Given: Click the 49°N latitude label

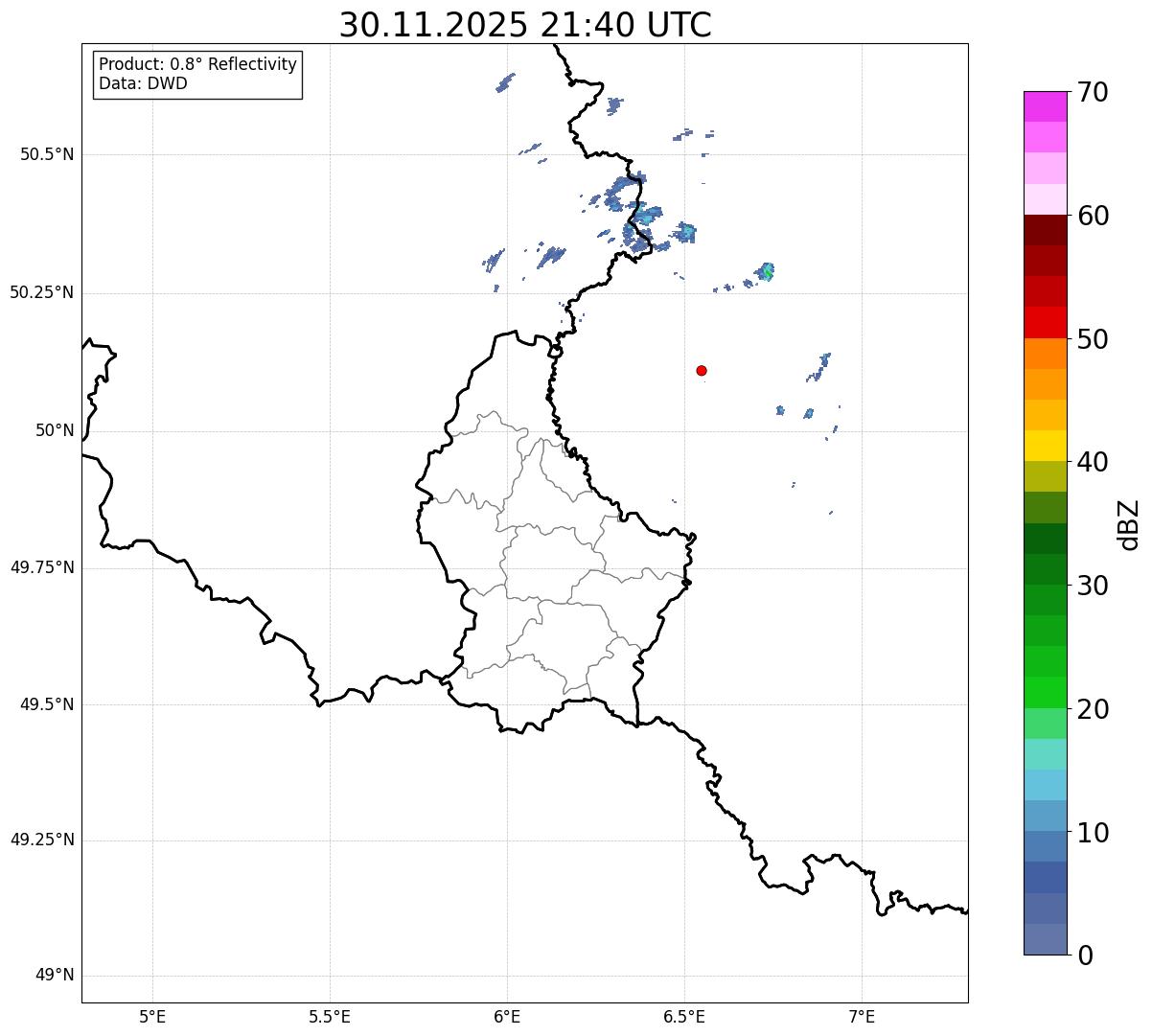Looking at the screenshot, I should click(x=55, y=976).
